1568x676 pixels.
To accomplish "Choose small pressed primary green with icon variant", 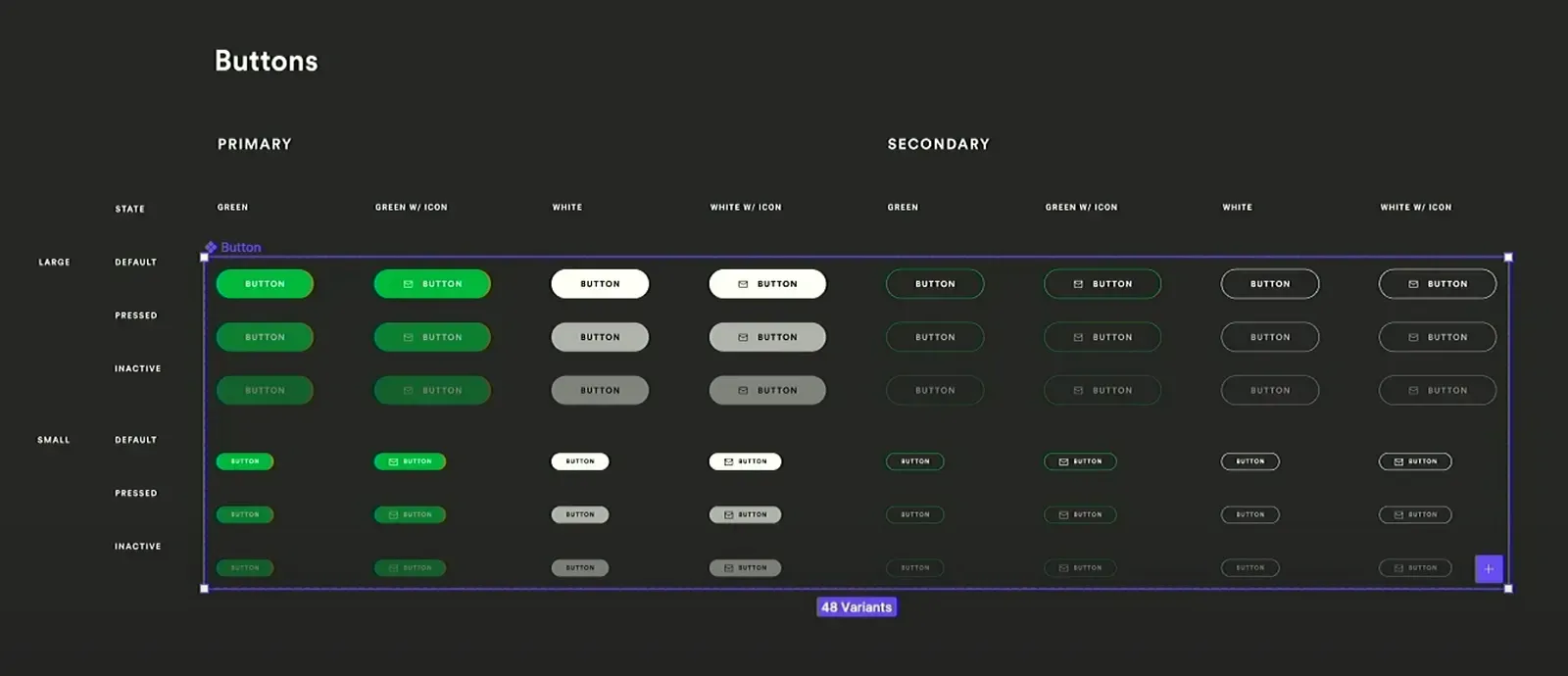I will click(x=410, y=514).
